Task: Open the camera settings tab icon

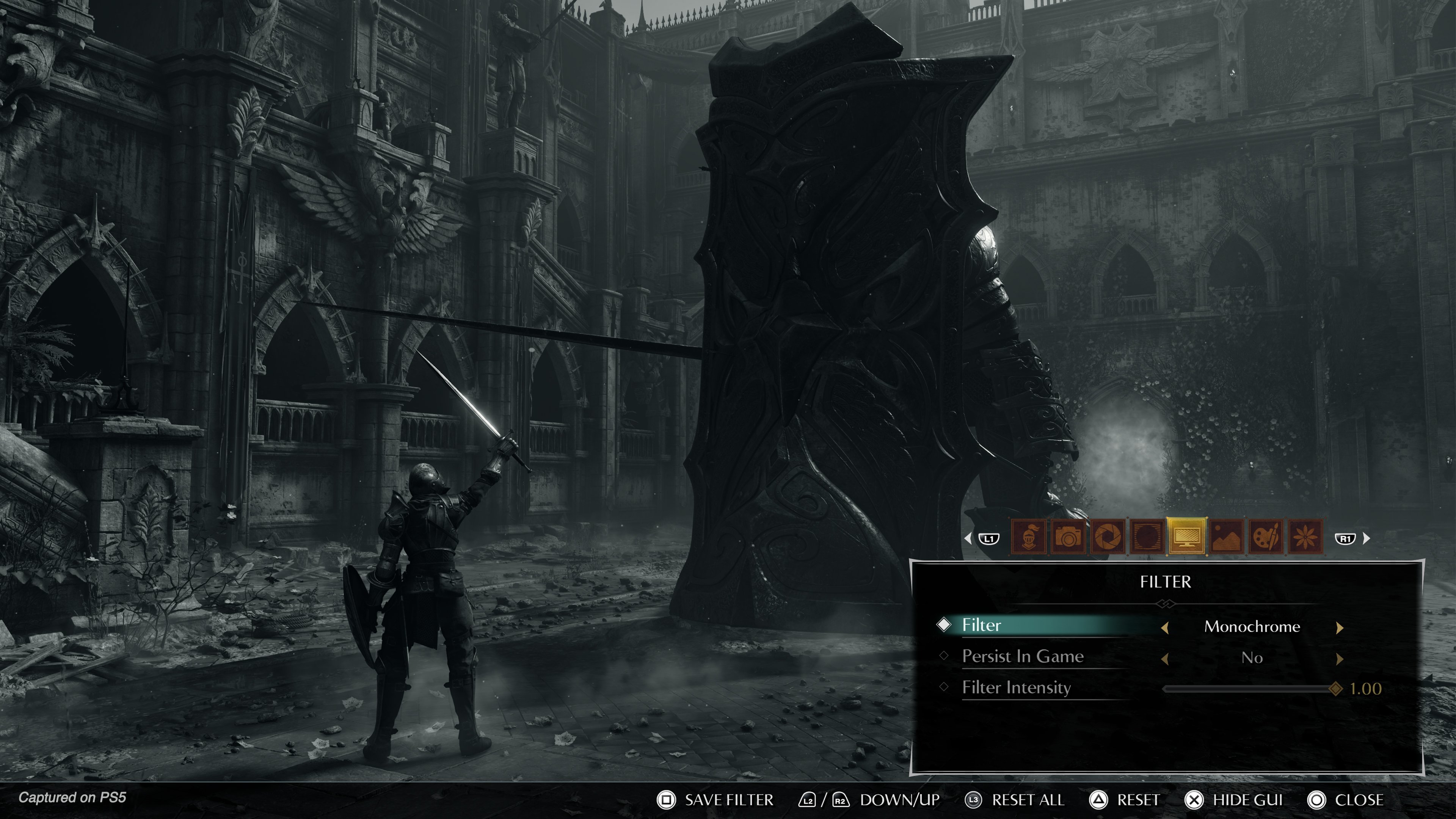Action: click(1068, 537)
